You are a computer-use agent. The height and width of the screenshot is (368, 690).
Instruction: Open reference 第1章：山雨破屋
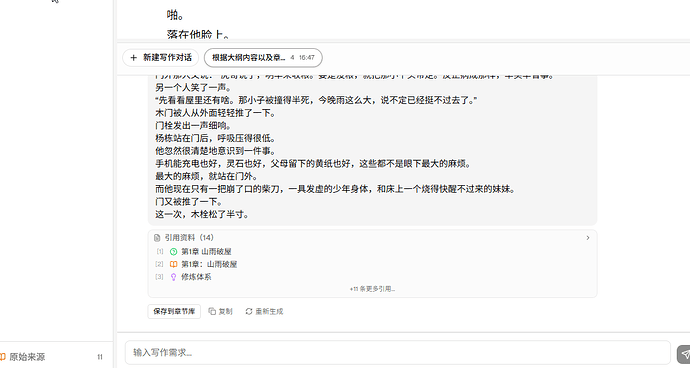[209, 265]
